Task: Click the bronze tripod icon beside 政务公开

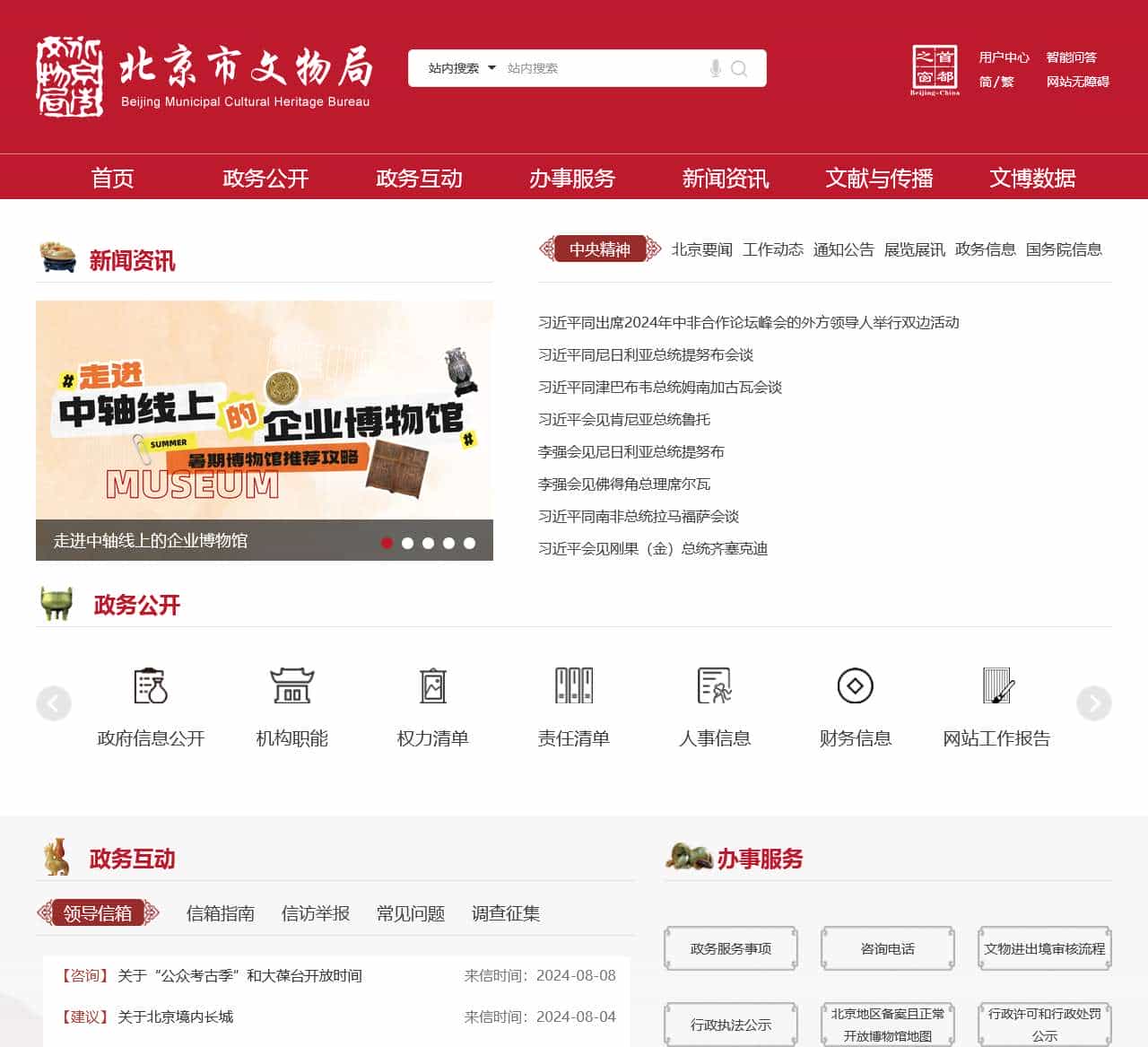Action: [x=57, y=604]
